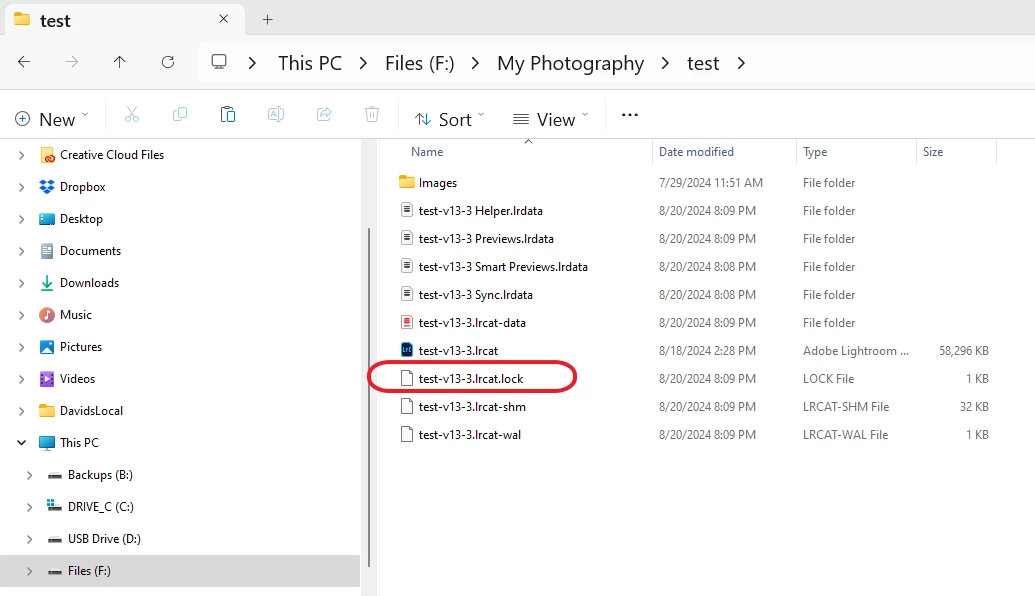Select DavidsLocal in navigation pane

point(91,411)
